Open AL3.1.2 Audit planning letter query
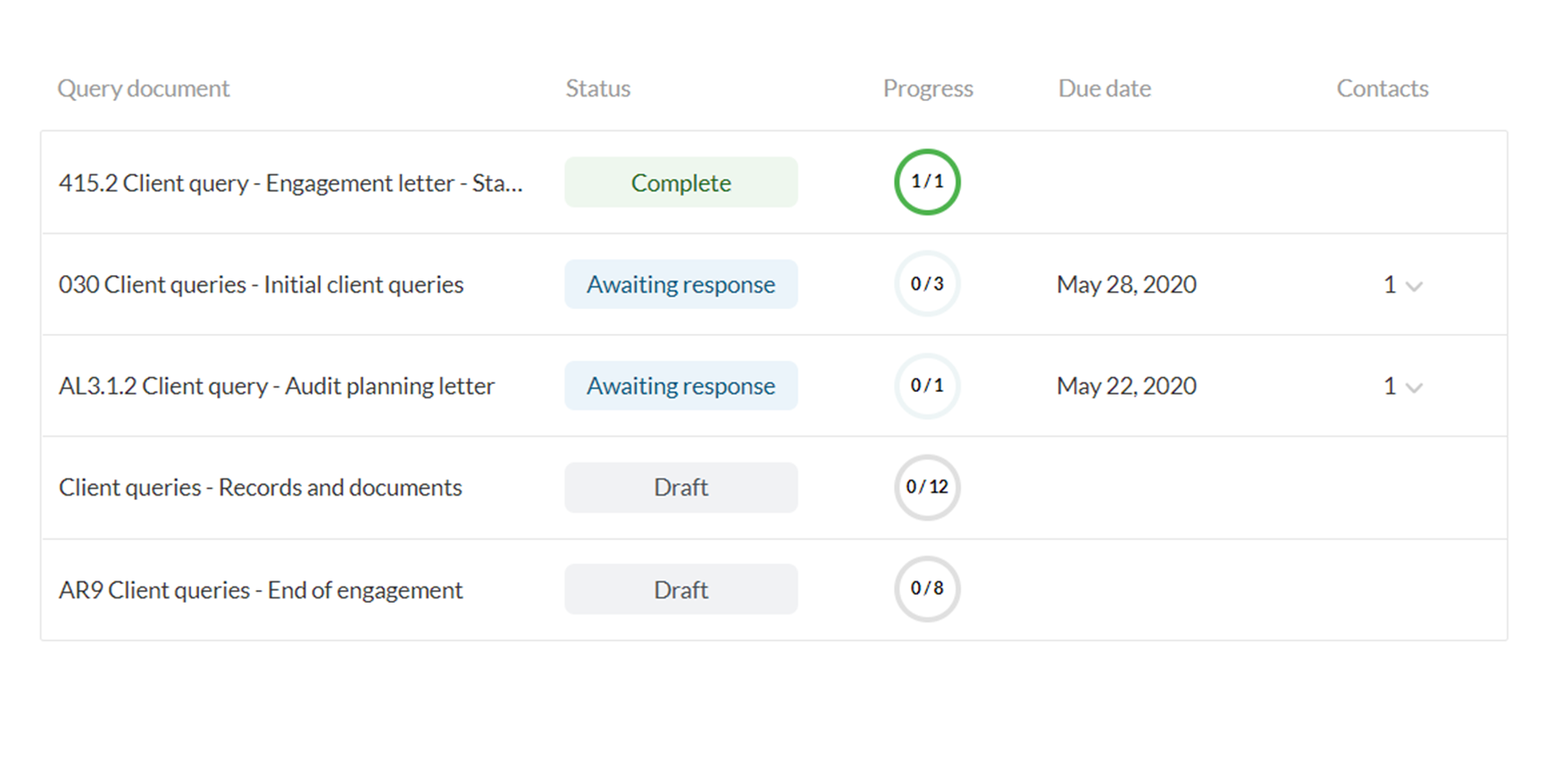The height and width of the screenshot is (784, 1554). coord(276,387)
